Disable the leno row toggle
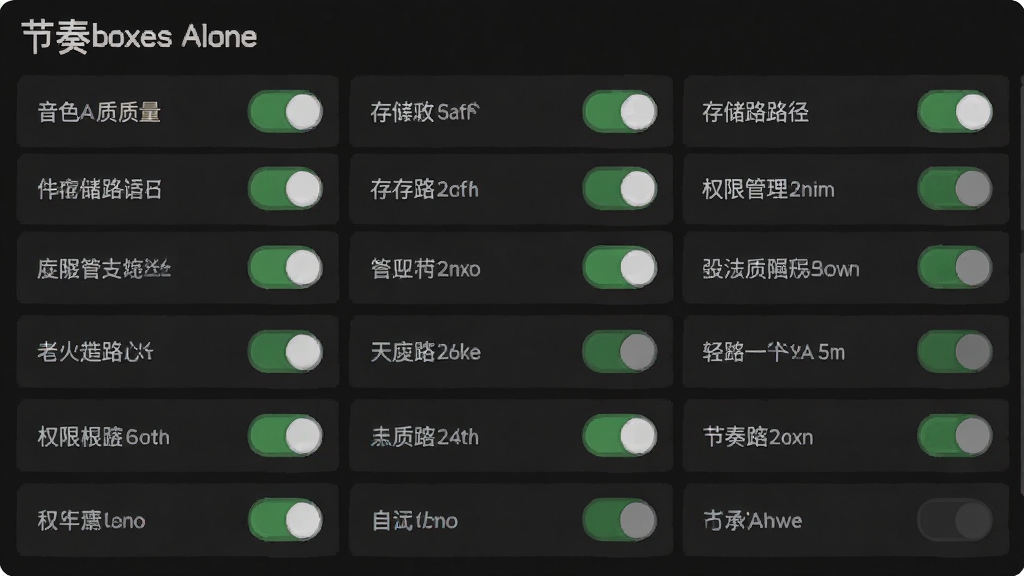The height and width of the screenshot is (576, 1024). 285,520
